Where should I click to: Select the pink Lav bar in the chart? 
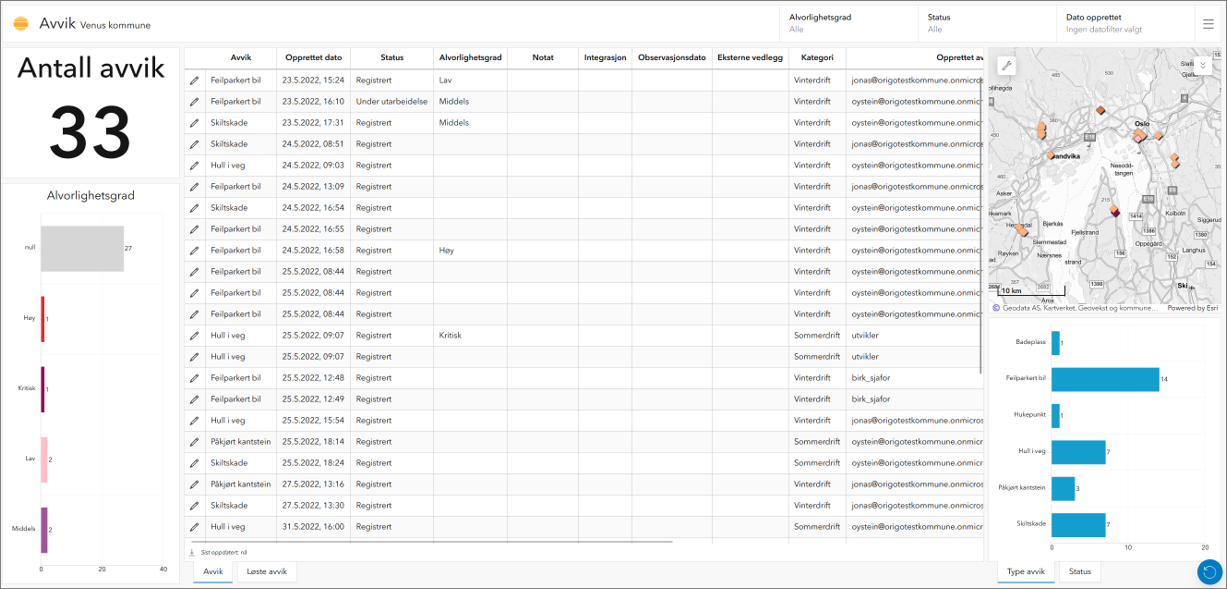(x=44, y=459)
